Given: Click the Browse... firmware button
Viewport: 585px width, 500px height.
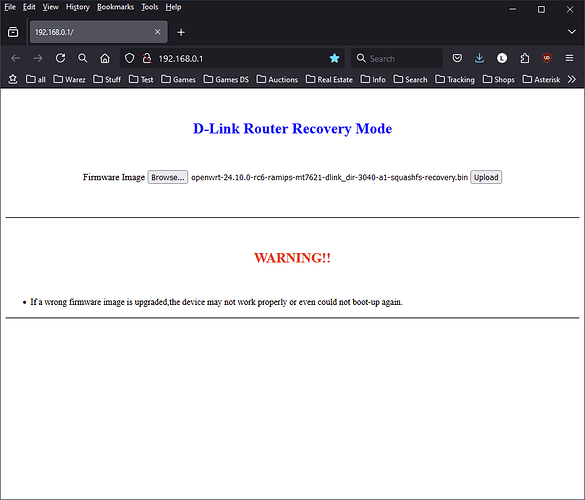Looking at the screenshot, I should point(168,177).
